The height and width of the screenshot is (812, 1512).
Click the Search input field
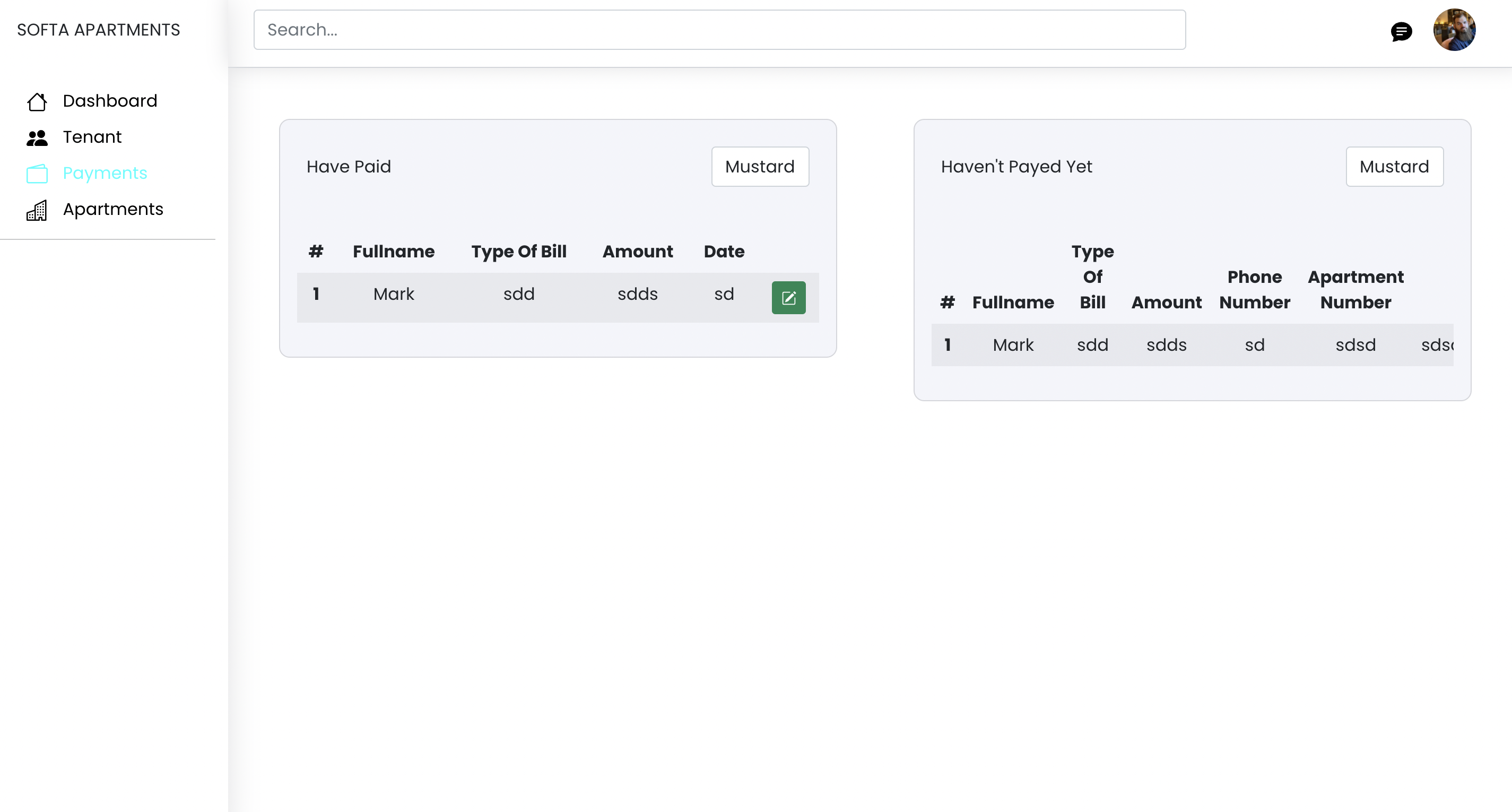(x=719, y=30)
